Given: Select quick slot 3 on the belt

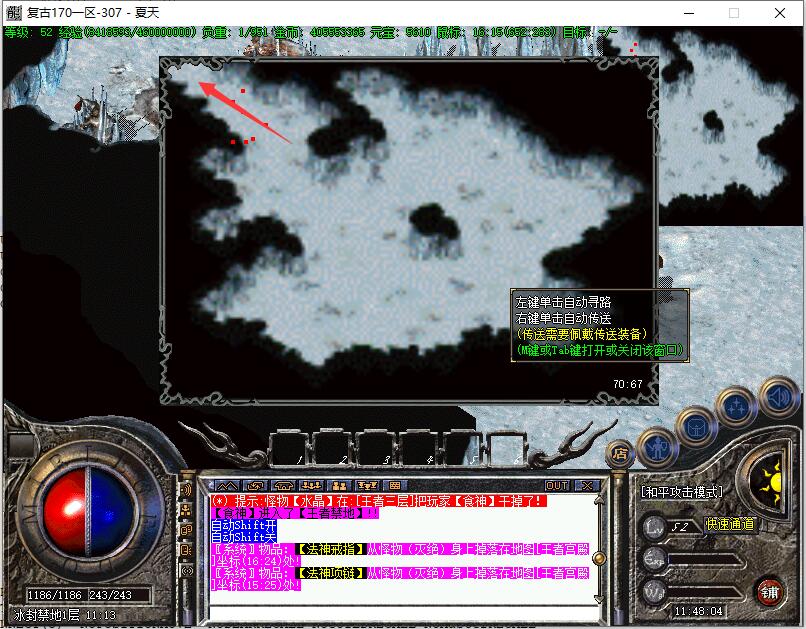Looking at the screenshot, I should (x=375, y=448).
